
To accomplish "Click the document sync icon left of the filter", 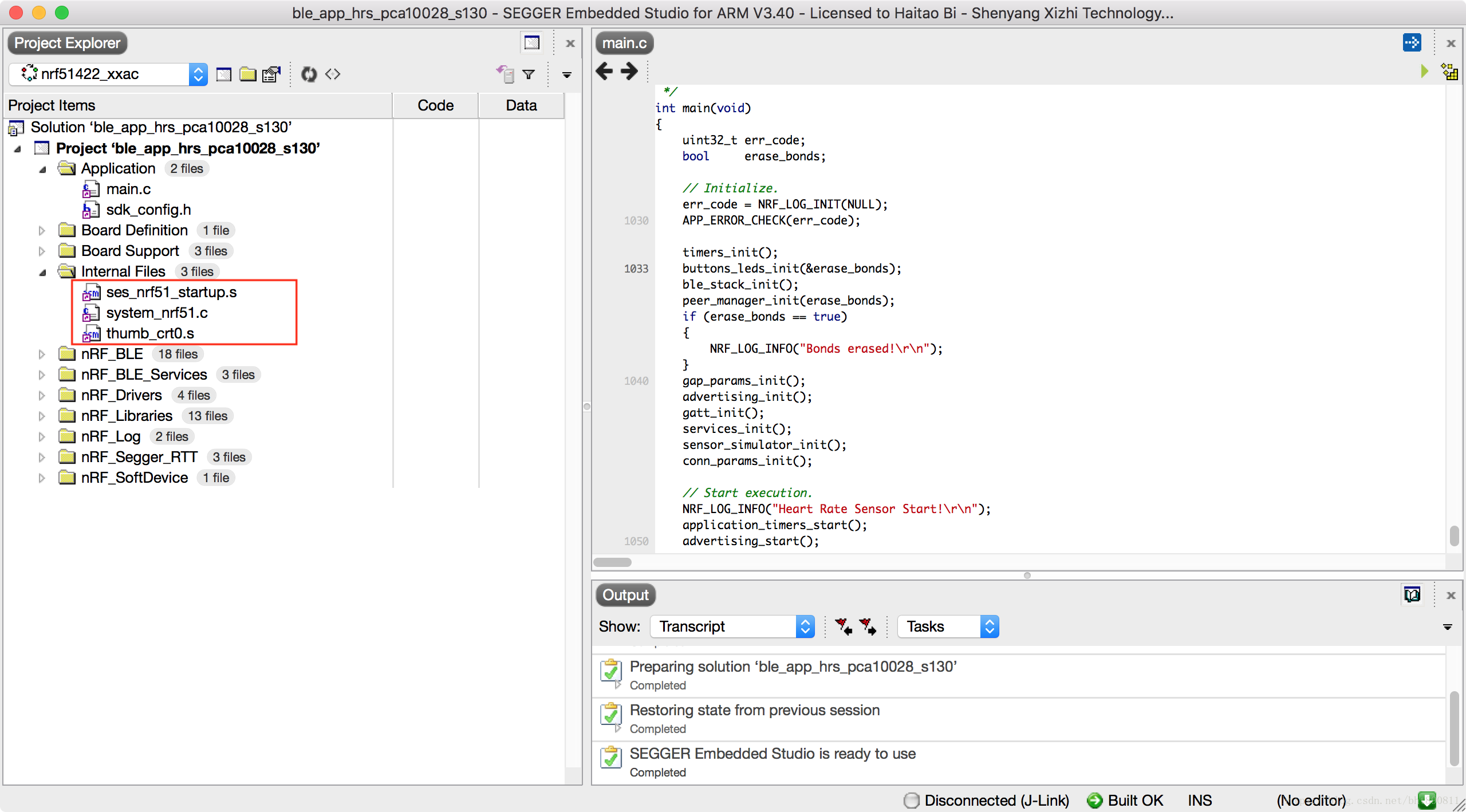I will pyautogui.click(x=506, y=74).
